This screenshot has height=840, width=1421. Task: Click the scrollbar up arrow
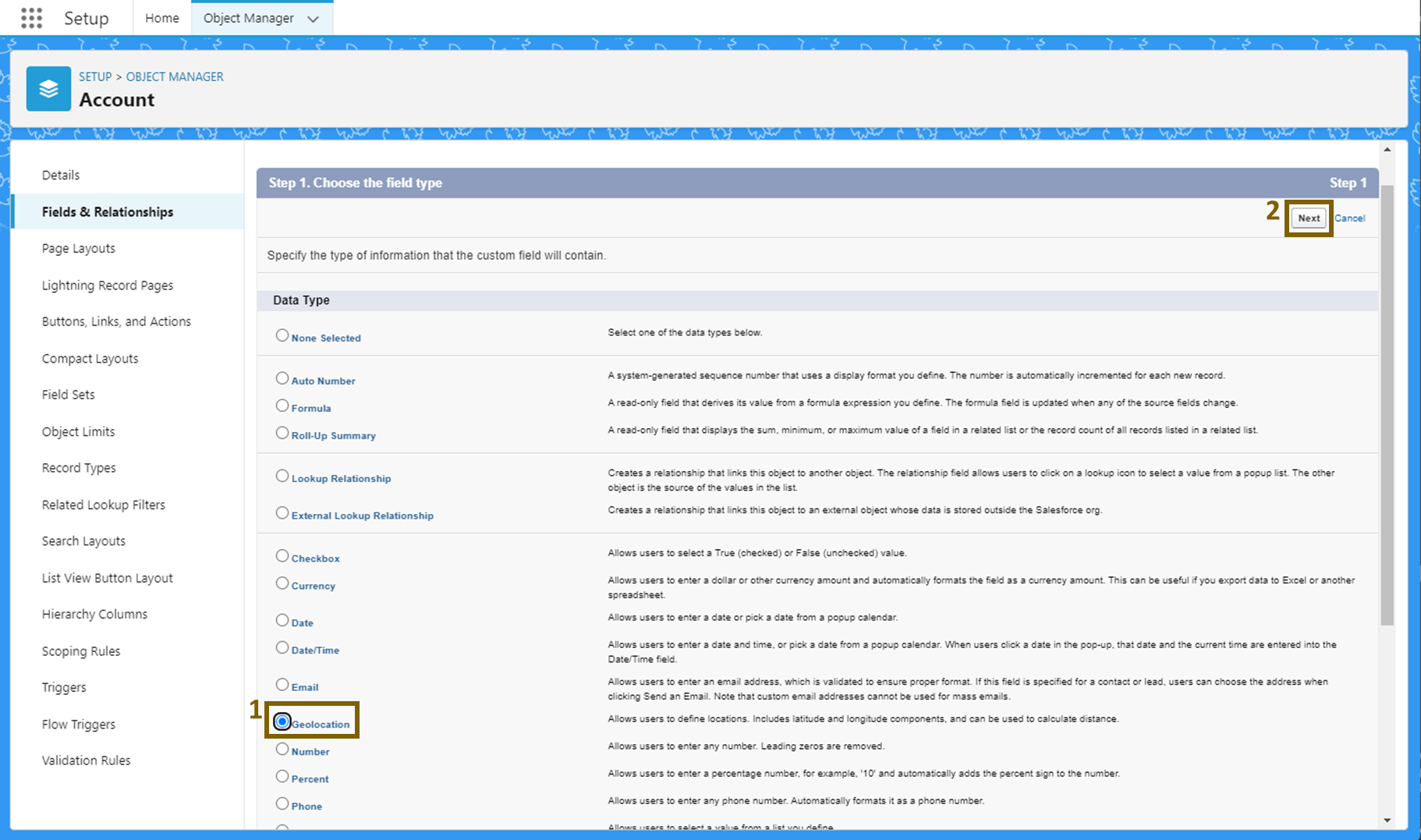[1387, 149]
